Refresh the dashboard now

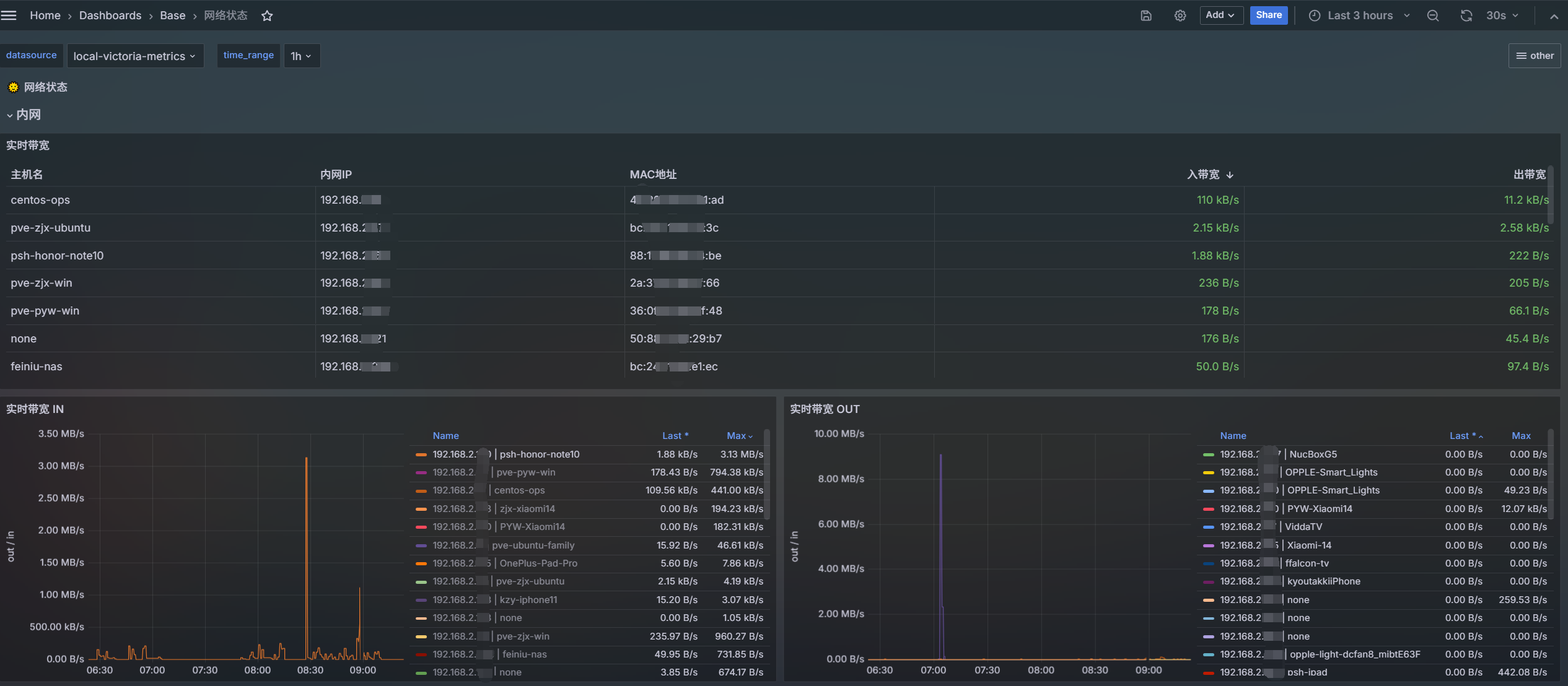(x=1466, y=16)
